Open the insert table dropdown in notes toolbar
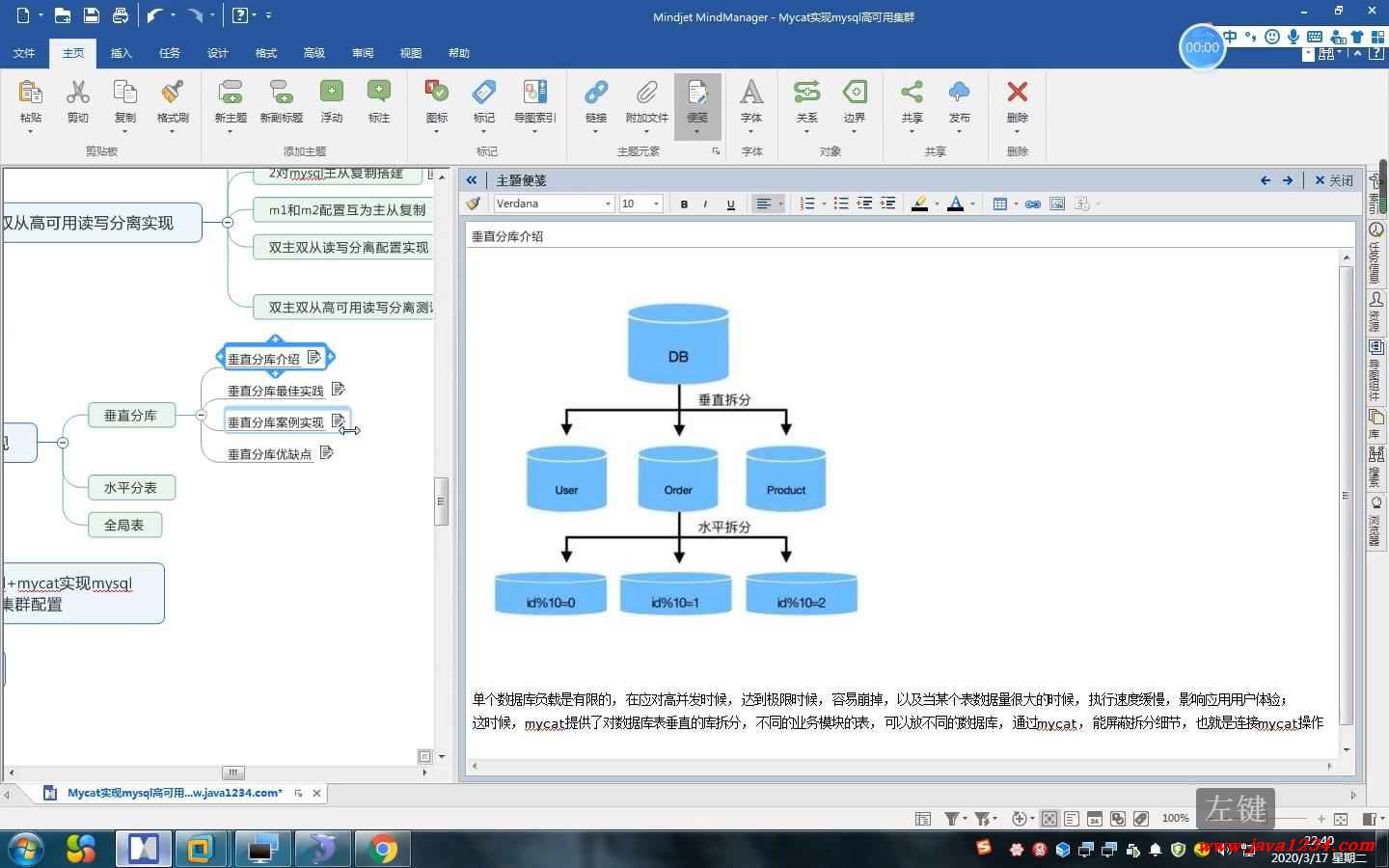 (x=1016, y=203)
